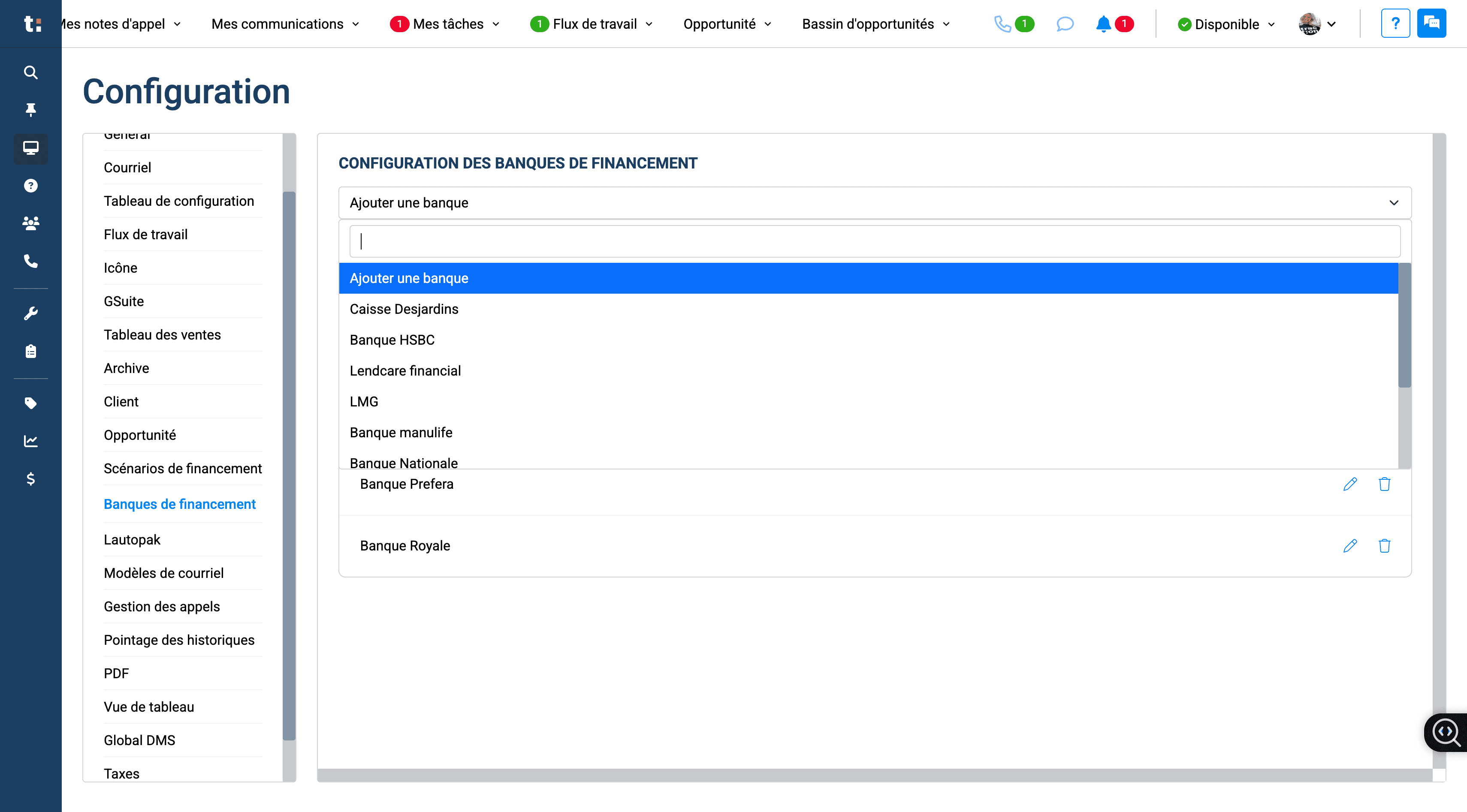Open the blue chat messages button
Image resolution: width=1467 pixels, height=812 pixels.
(x=1431, y=23)
